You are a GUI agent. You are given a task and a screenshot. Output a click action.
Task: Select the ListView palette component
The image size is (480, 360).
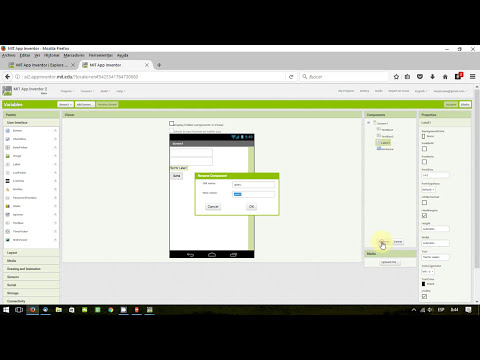[18, 181]
